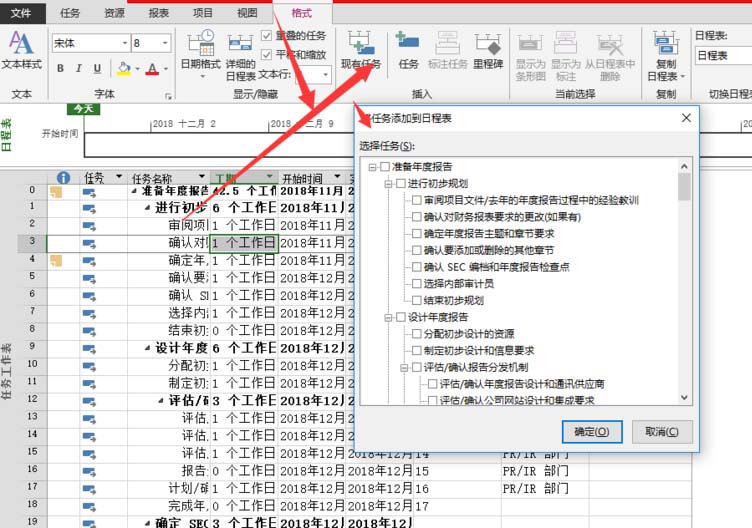Toggle Underline formatting
The width and height of the screenshot is (752, 528).
tap(97, 69)
